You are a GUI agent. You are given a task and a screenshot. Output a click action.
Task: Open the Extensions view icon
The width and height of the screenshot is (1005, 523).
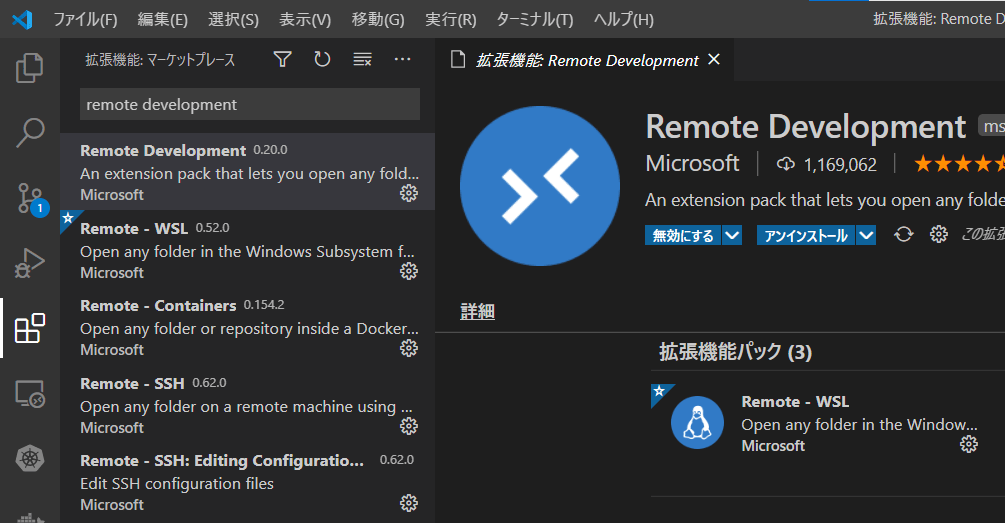(29, 328)
